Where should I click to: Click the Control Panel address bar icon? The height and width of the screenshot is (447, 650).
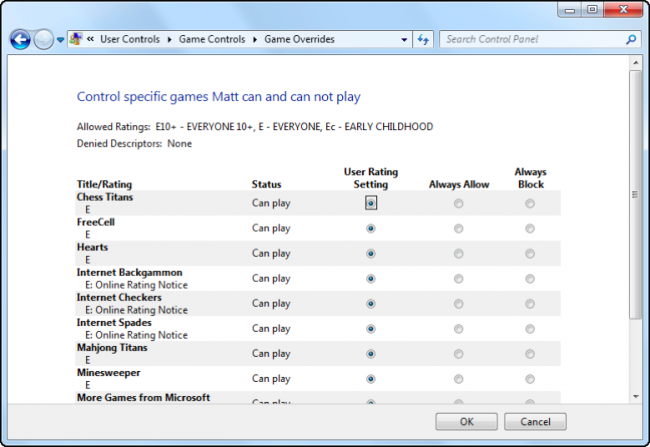coord(76,39)
